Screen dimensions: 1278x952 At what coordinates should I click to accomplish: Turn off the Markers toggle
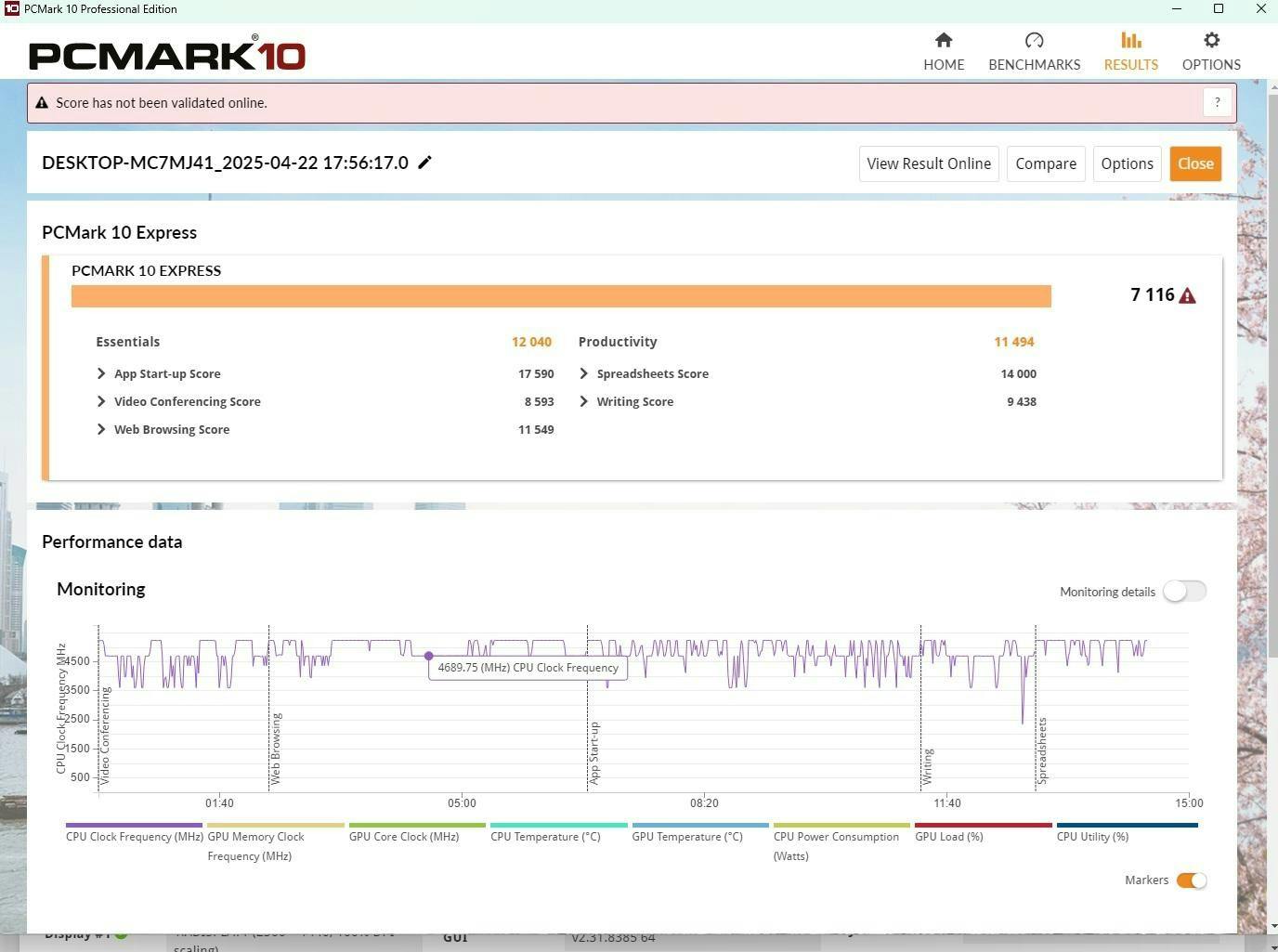pos(1192,880)
